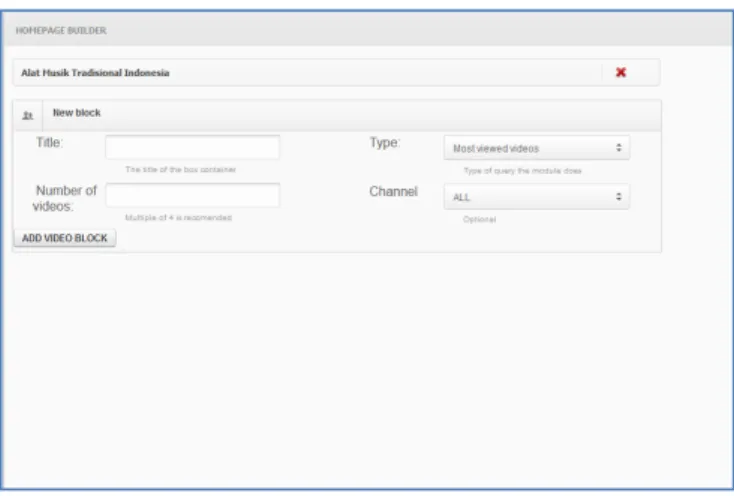Click the 'Type of query the module does' hint
734x496 pixels.
click(522, 171)
